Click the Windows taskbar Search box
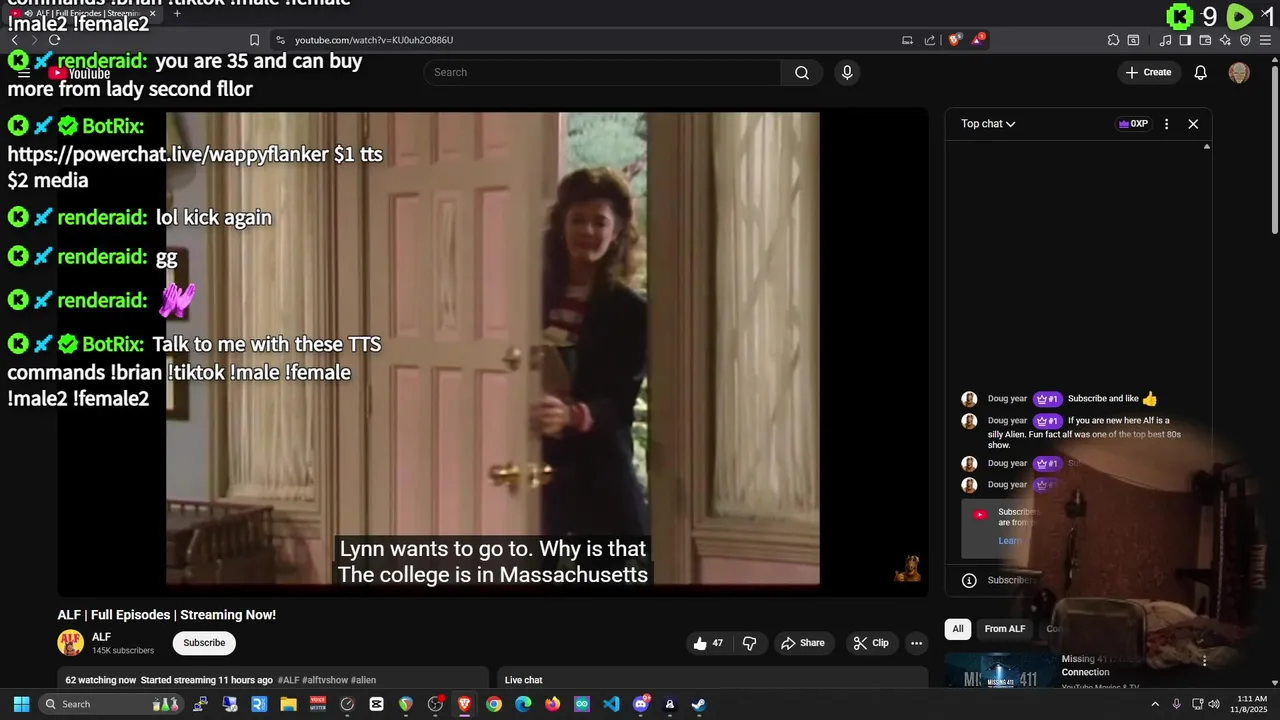The image size is (1280, 720). [113, 704]
